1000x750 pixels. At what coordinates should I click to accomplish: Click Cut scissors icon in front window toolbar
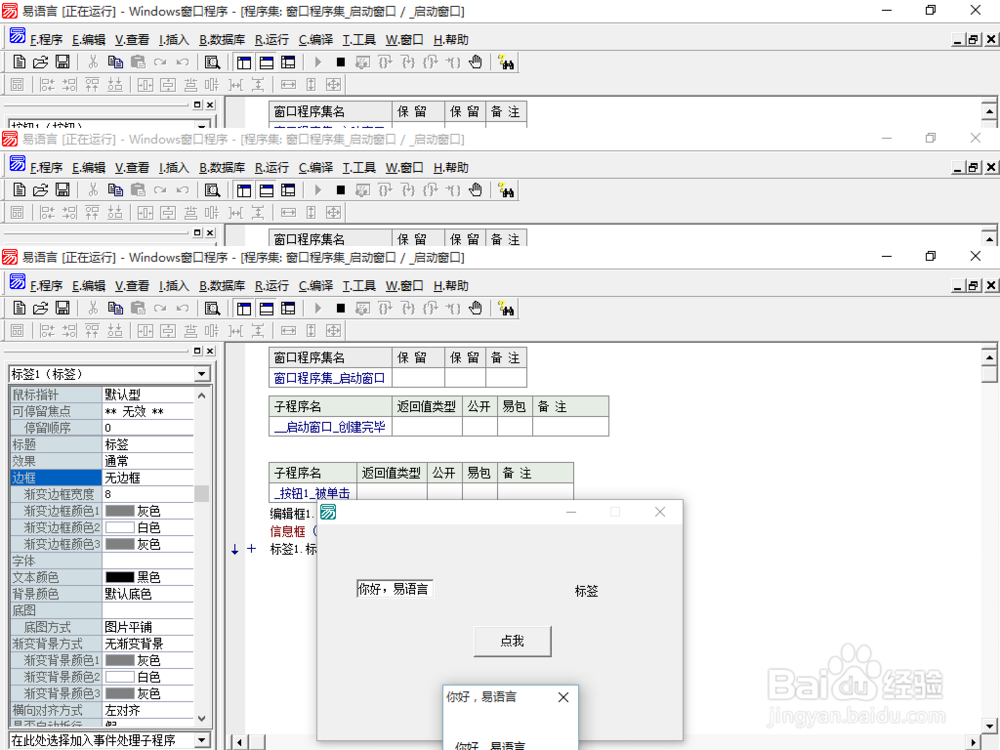pos(93,309)
